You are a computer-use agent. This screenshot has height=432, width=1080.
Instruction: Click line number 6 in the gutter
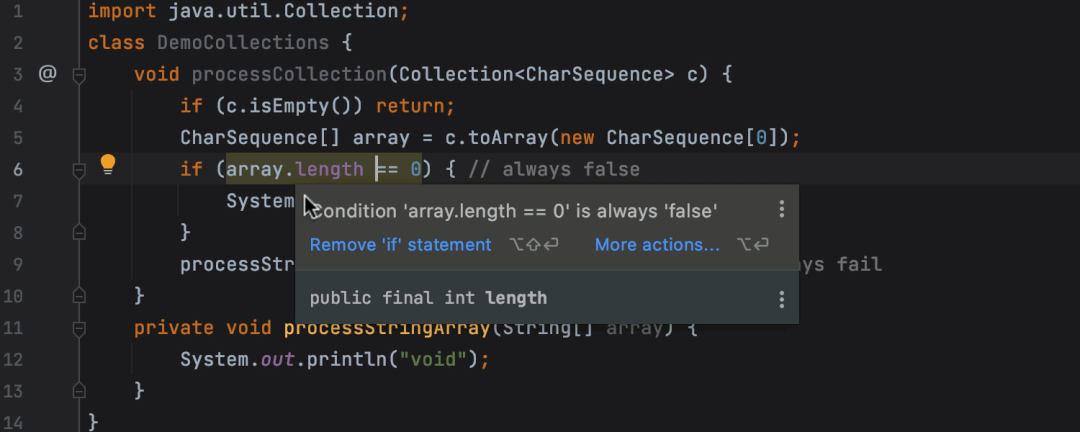click(17, 169)
